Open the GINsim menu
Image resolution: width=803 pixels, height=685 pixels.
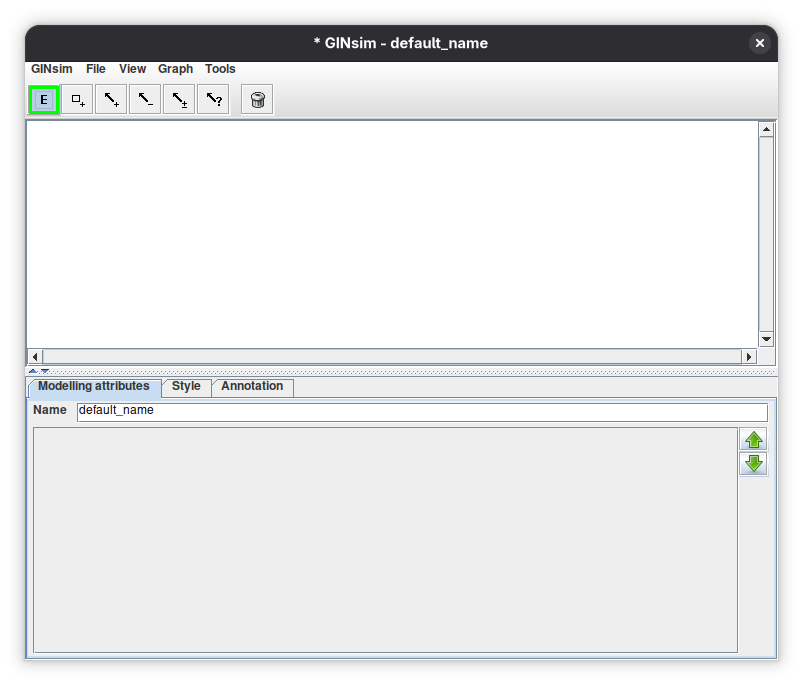point(52,69)
